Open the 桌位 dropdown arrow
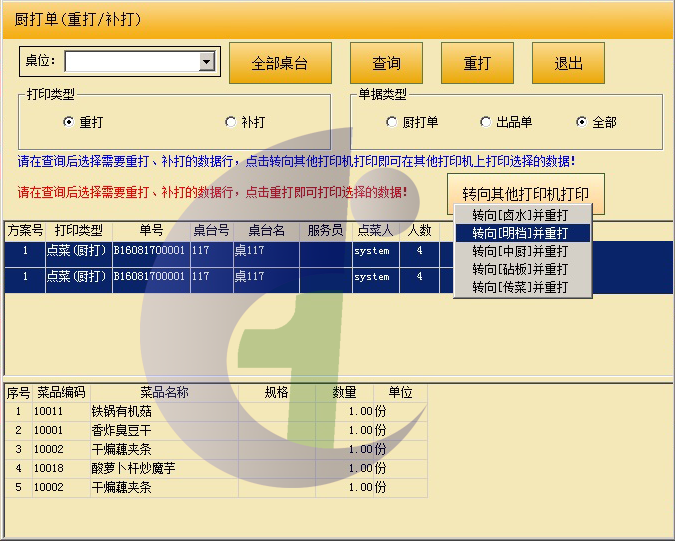 (207, 62)
